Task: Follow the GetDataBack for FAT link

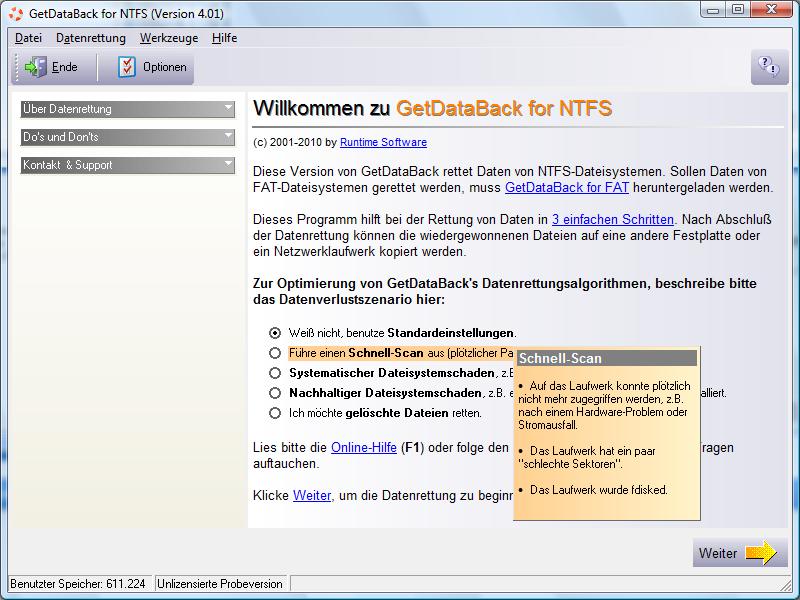Action: [567, 188]
